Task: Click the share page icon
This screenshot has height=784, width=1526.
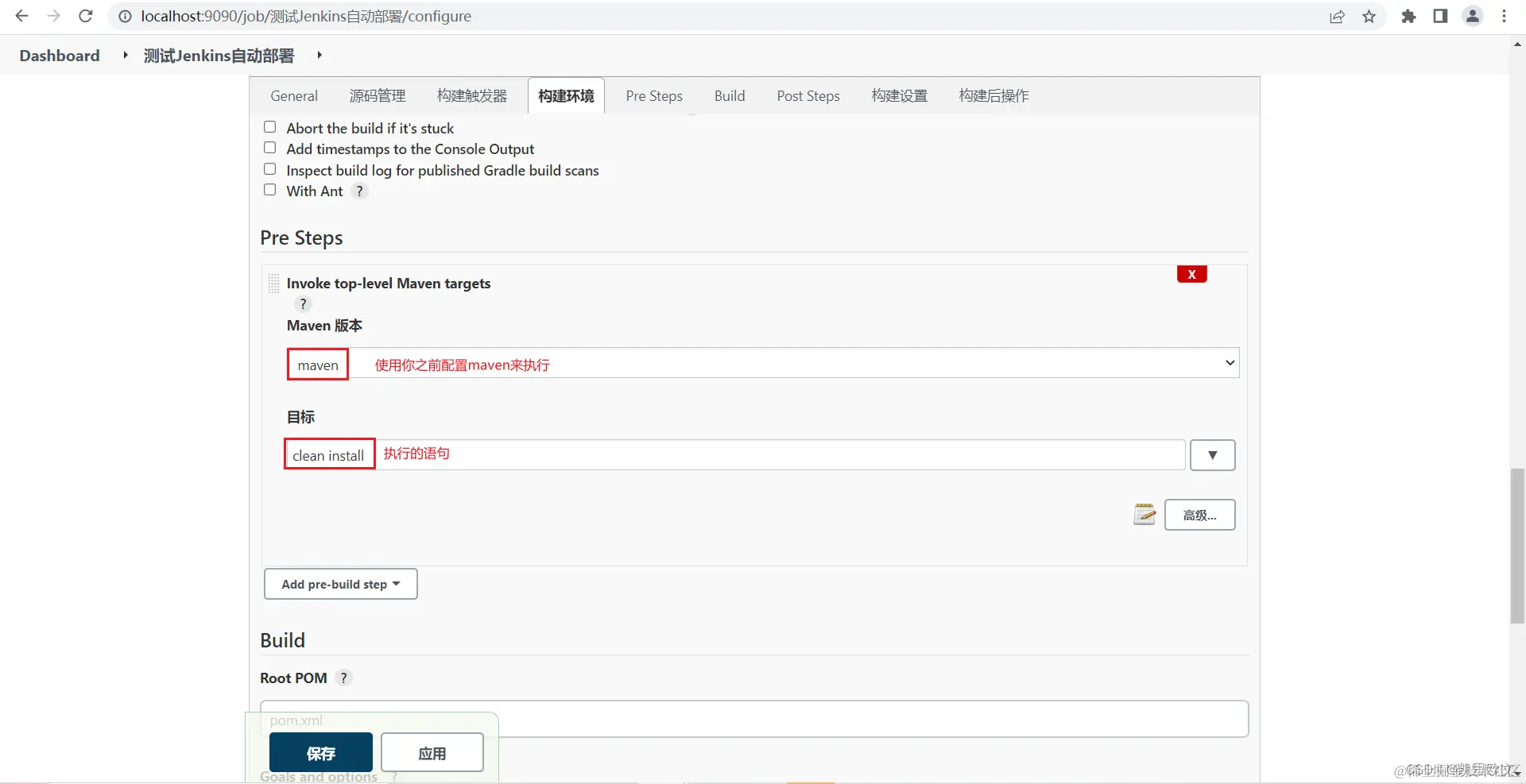Action: tap(1338, 16)
